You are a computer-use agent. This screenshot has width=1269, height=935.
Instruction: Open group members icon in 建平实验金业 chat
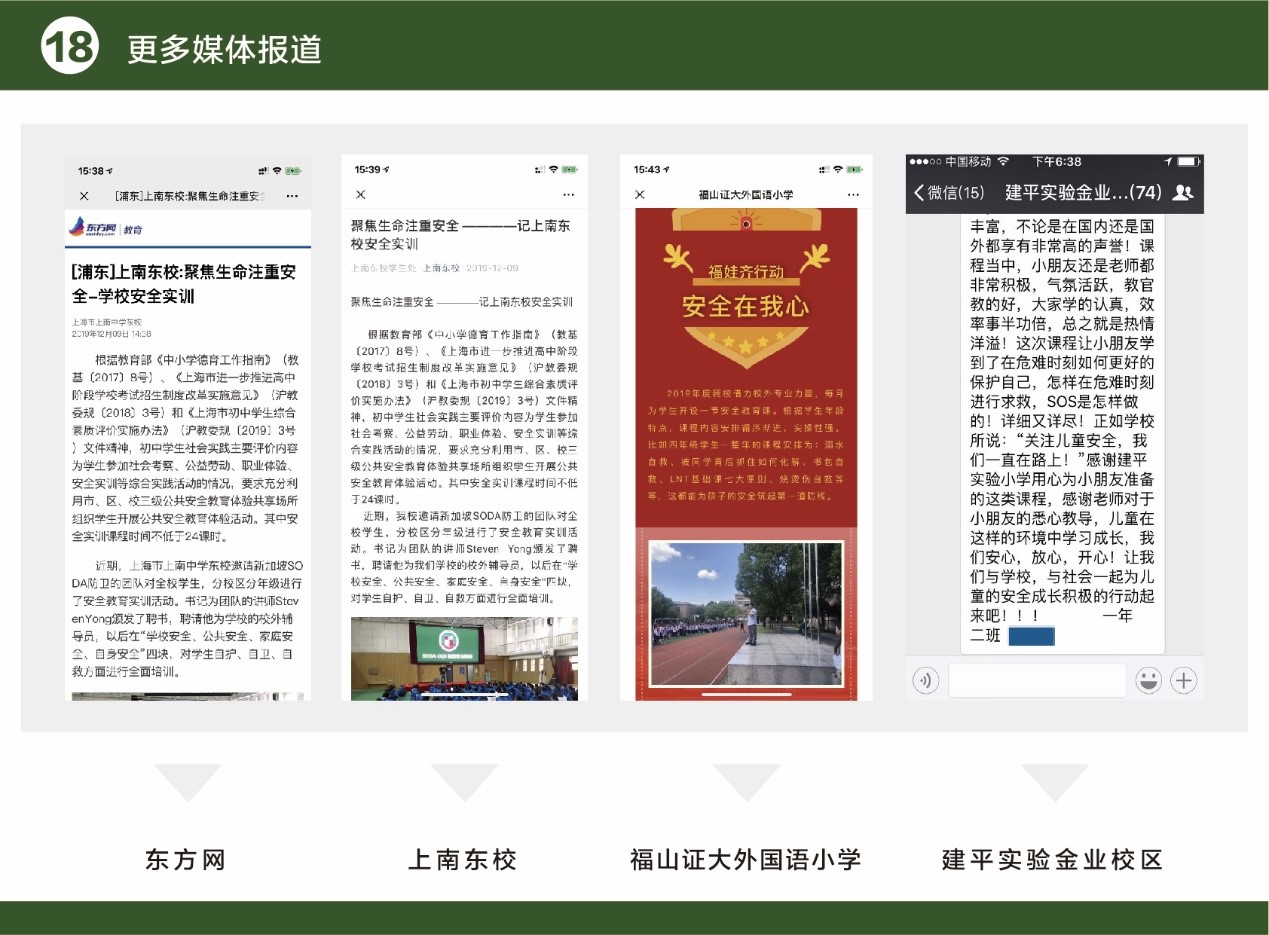tap(1182, 192)
